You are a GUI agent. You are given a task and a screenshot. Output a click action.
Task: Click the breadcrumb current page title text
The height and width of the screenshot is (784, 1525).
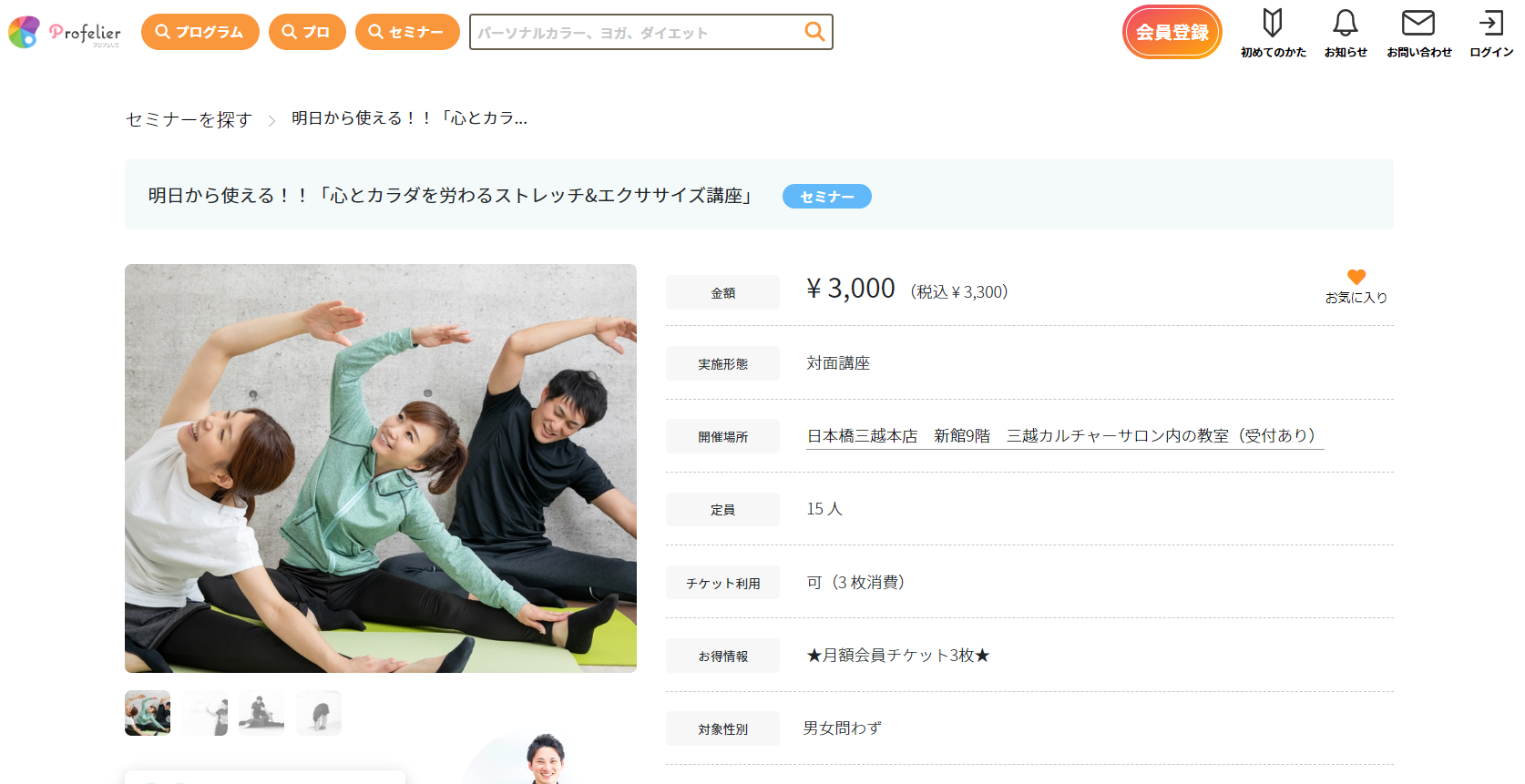[409, 118]
